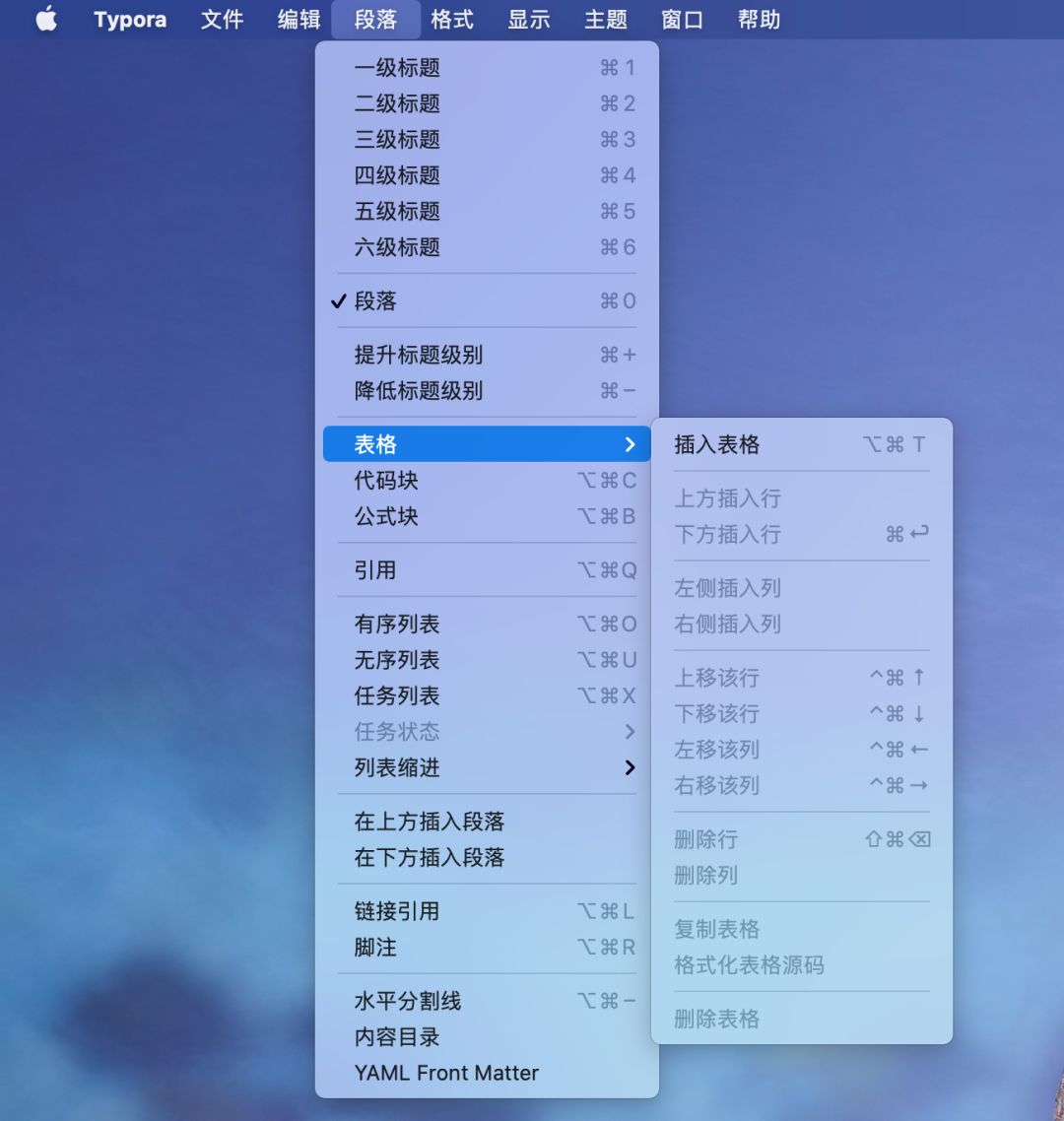This screenshot has height=1121, width=1064.
Task: Choose 降低标题级别
Action: (x=487, y=391)
